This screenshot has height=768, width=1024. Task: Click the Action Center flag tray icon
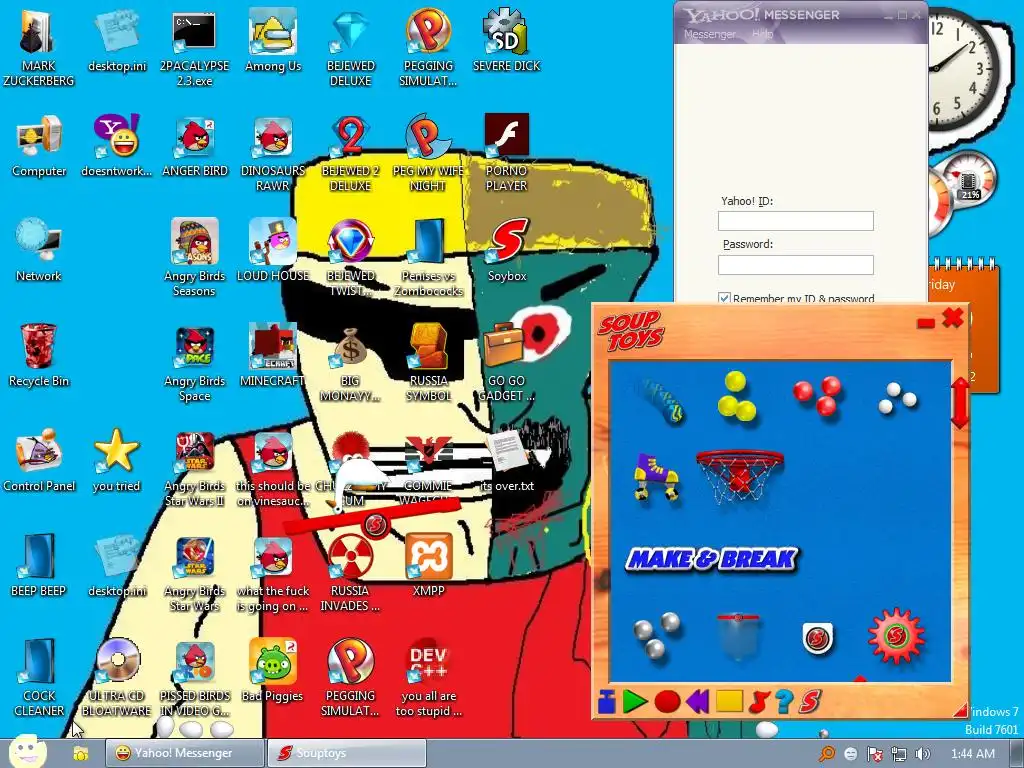click(x=874, y=754)
